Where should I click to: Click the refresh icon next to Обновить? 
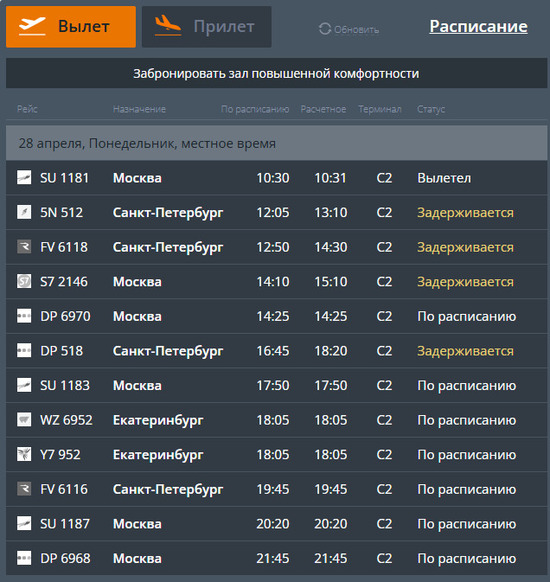pyautogui.click(x=325, y=29)
